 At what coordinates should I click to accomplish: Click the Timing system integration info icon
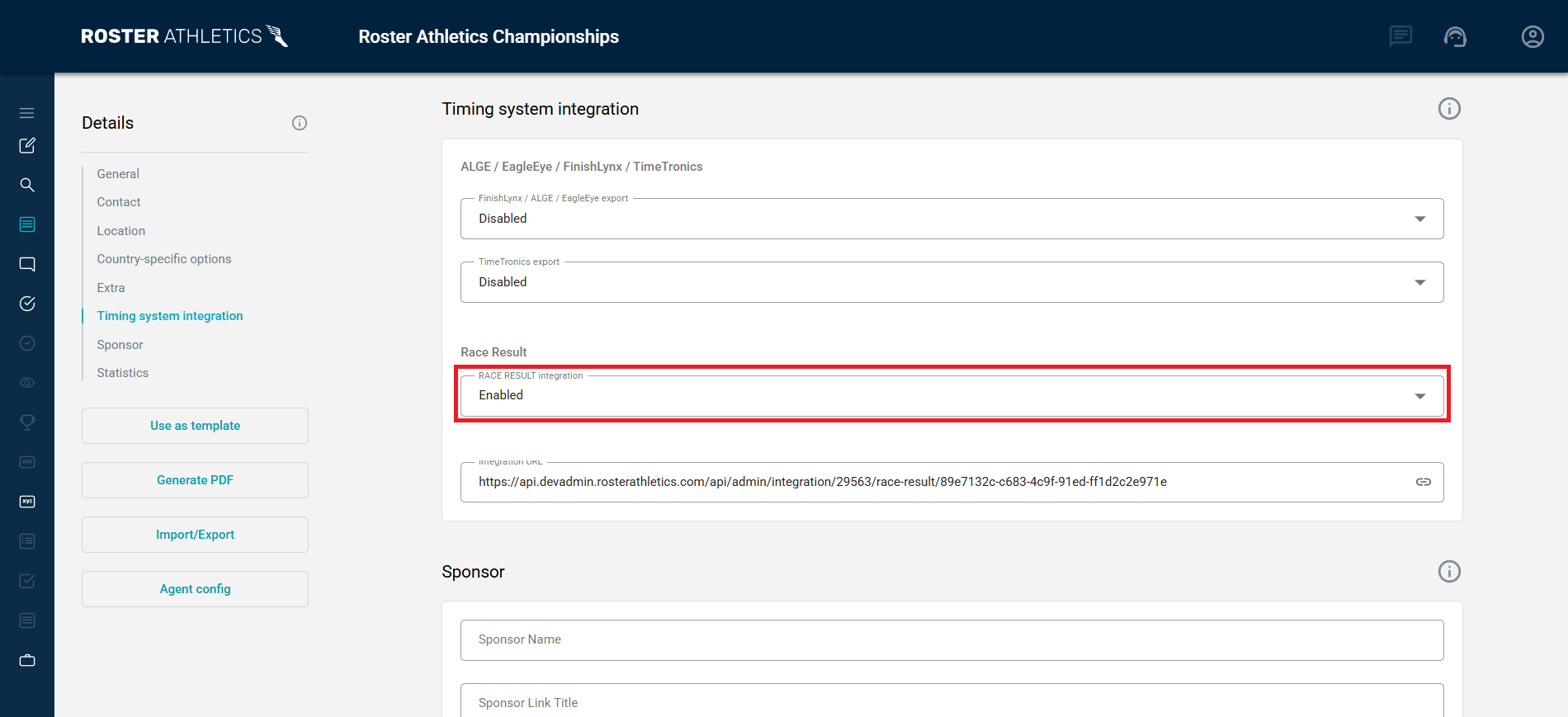pyautogui.click(x=1449, y=109)
